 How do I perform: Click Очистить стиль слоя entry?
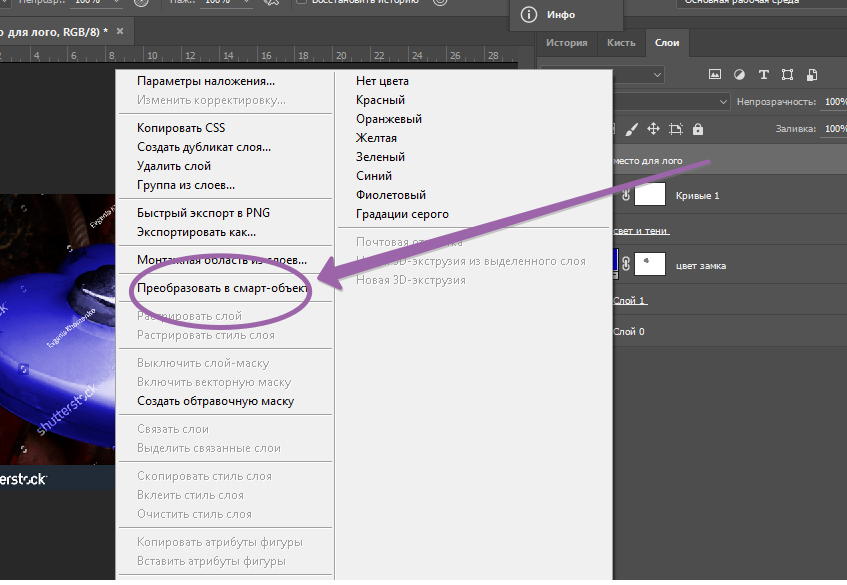(x=194, y=514)
